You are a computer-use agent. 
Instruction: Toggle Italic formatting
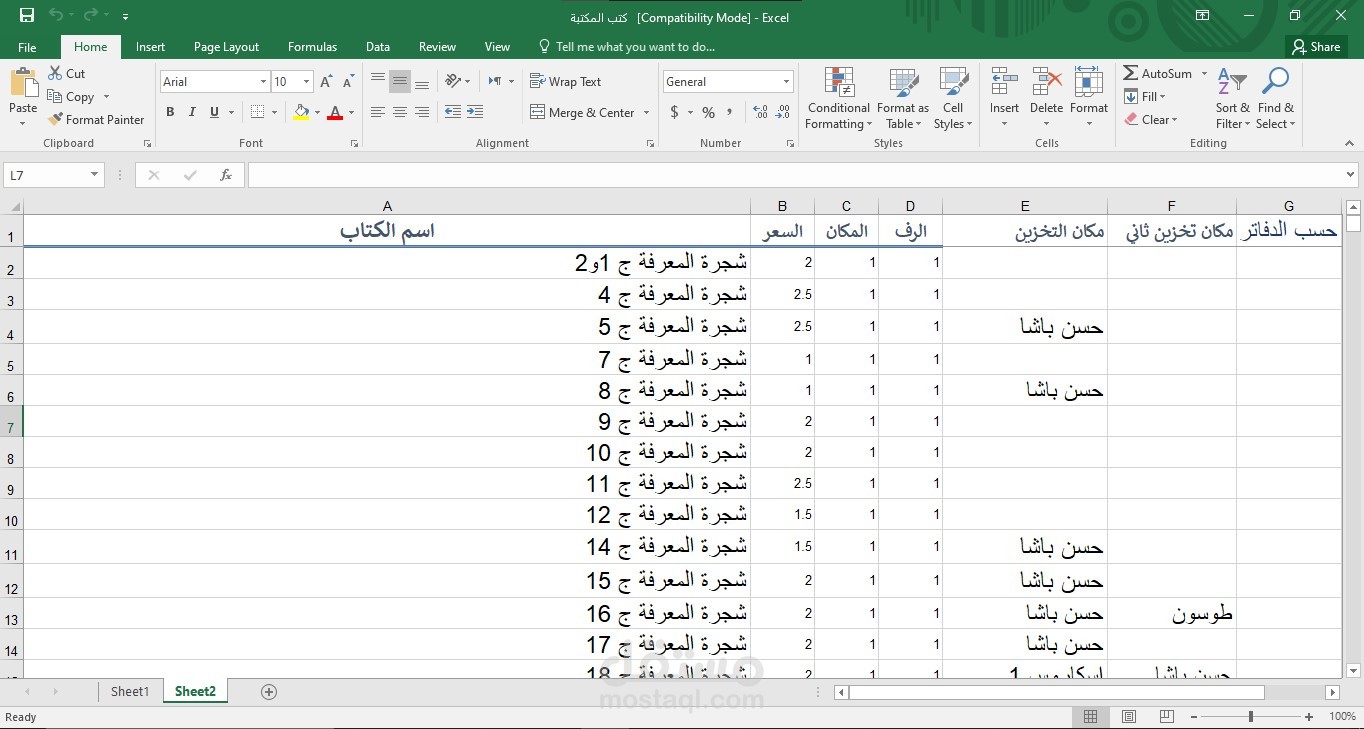tap(192, 112)
